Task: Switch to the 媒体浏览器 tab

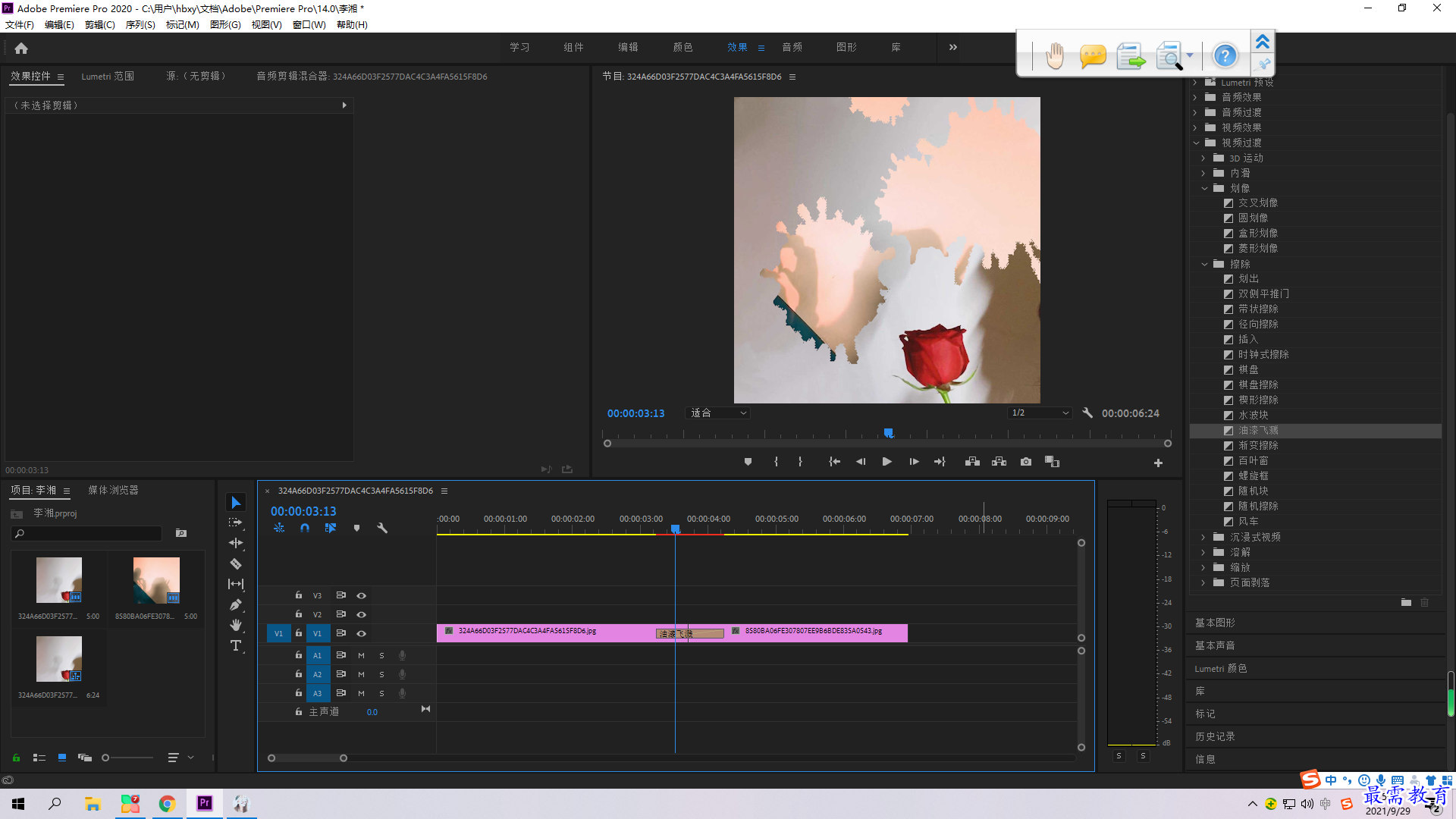Action: (x=113, y=491)
